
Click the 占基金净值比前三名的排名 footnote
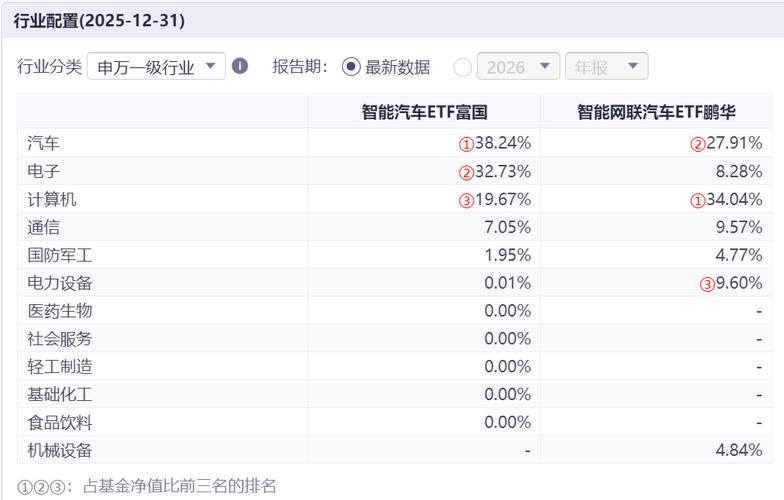click(179, 486)
